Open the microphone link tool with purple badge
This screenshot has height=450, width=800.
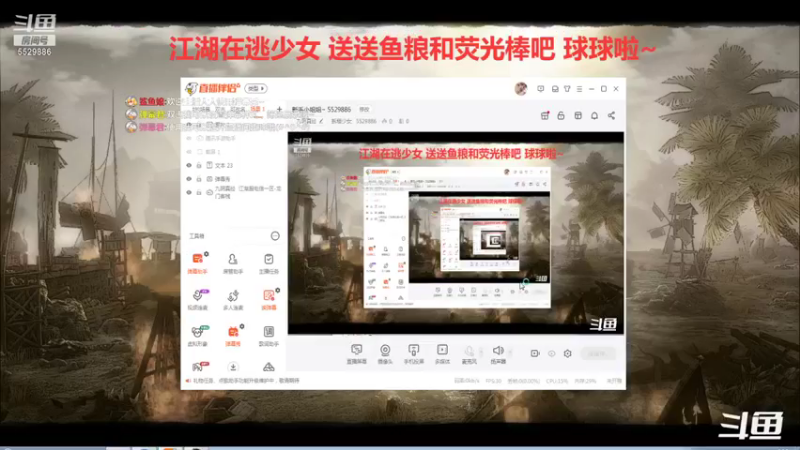197,299
